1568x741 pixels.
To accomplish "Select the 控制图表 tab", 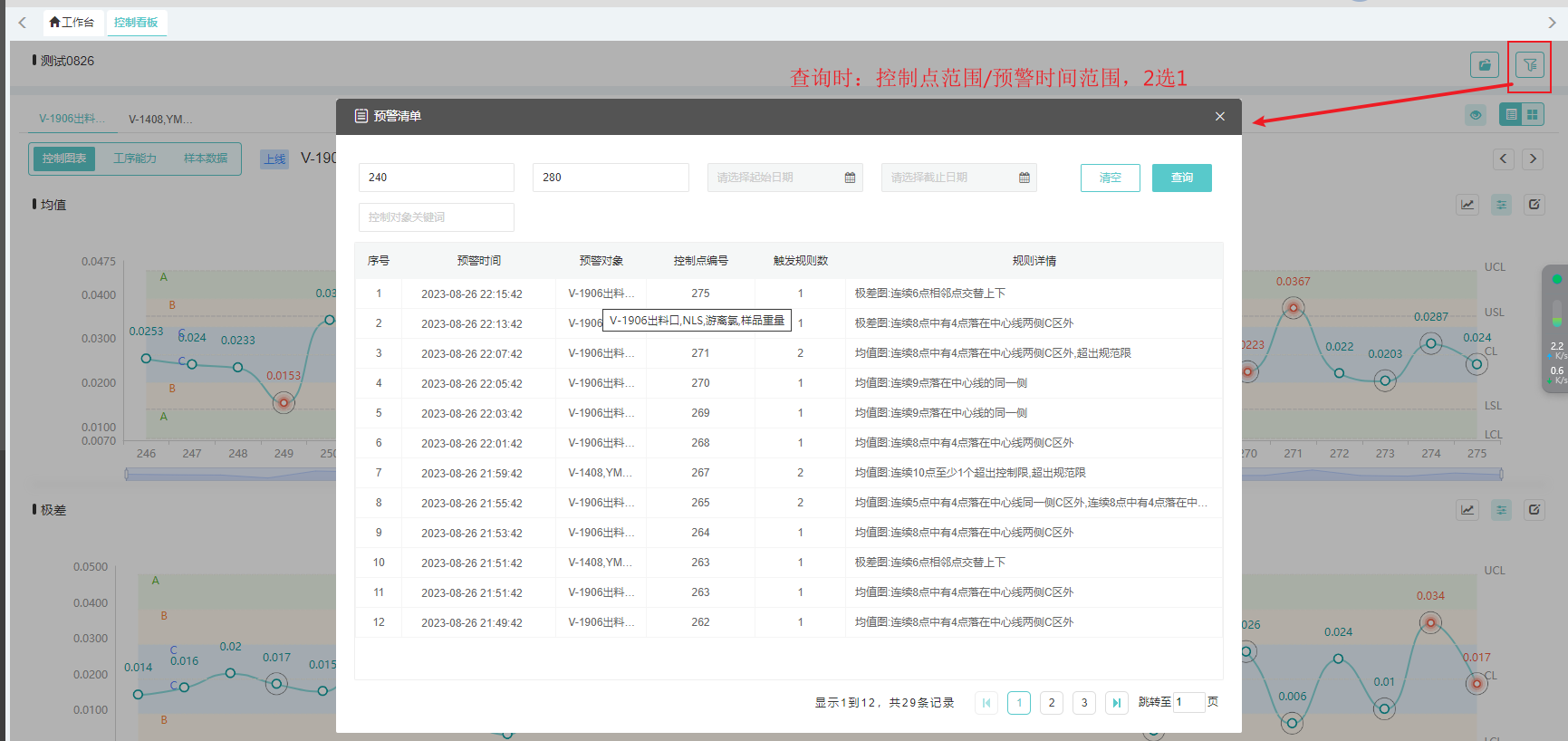I will (64, 159).
